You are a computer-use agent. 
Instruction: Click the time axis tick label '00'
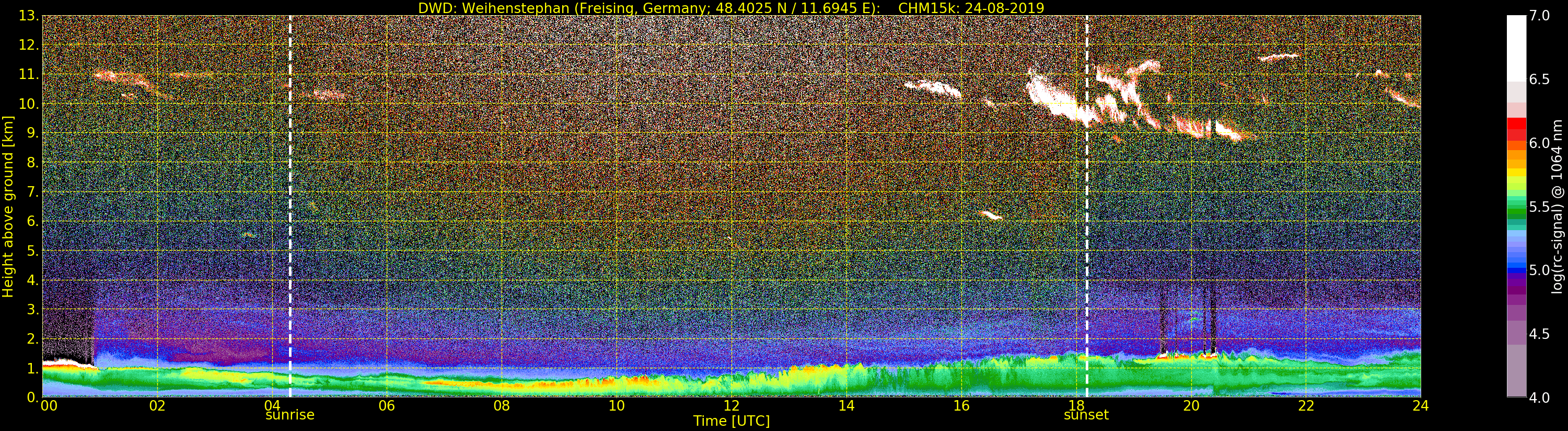tap(49, 406)
